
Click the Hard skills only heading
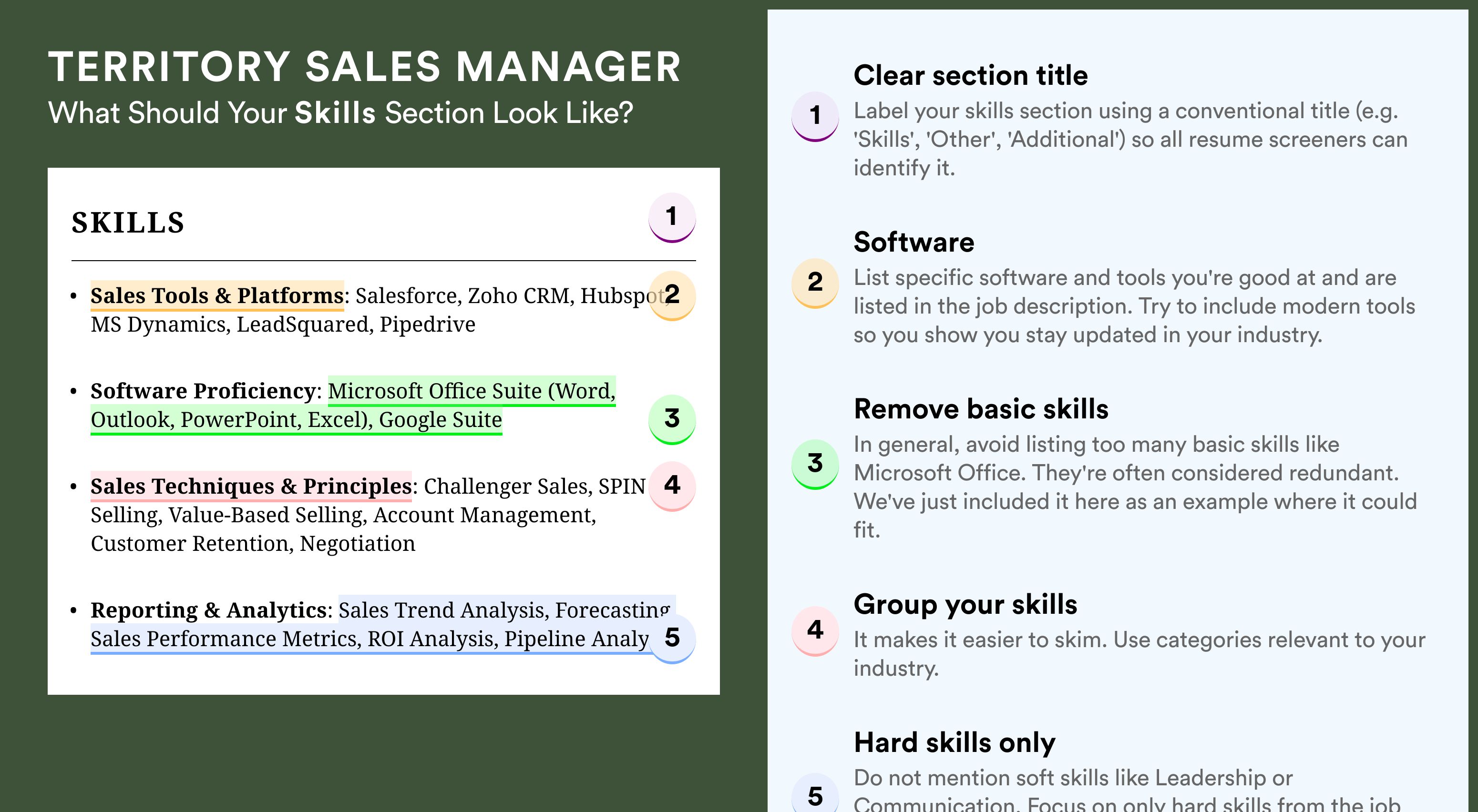(x=954, y=742)
